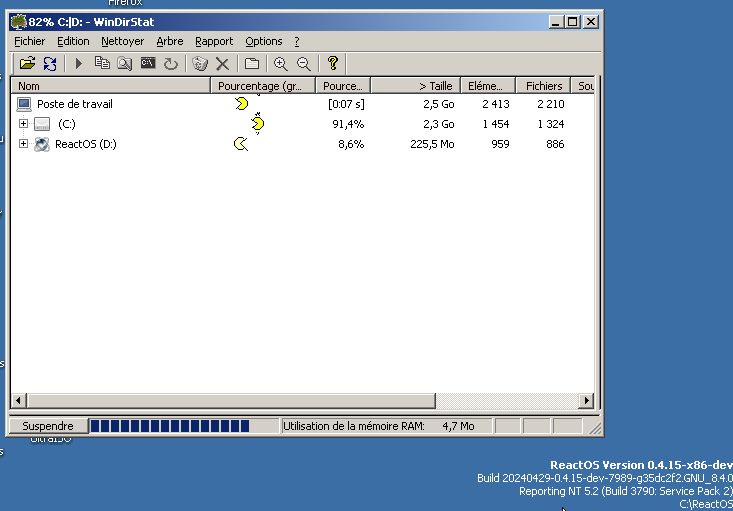Expand the (C:) drive tree node
733x511 pixels.
pos(23,123)
